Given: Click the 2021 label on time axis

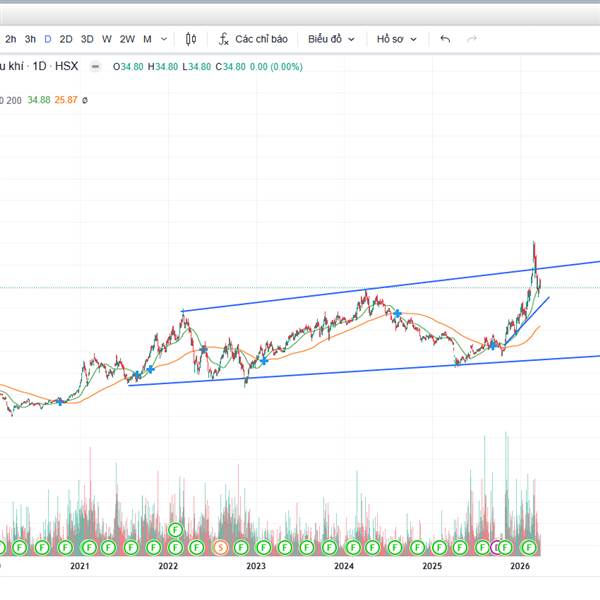Looking at the screenshot, I should pyautogui.click(x=80, y=566).
